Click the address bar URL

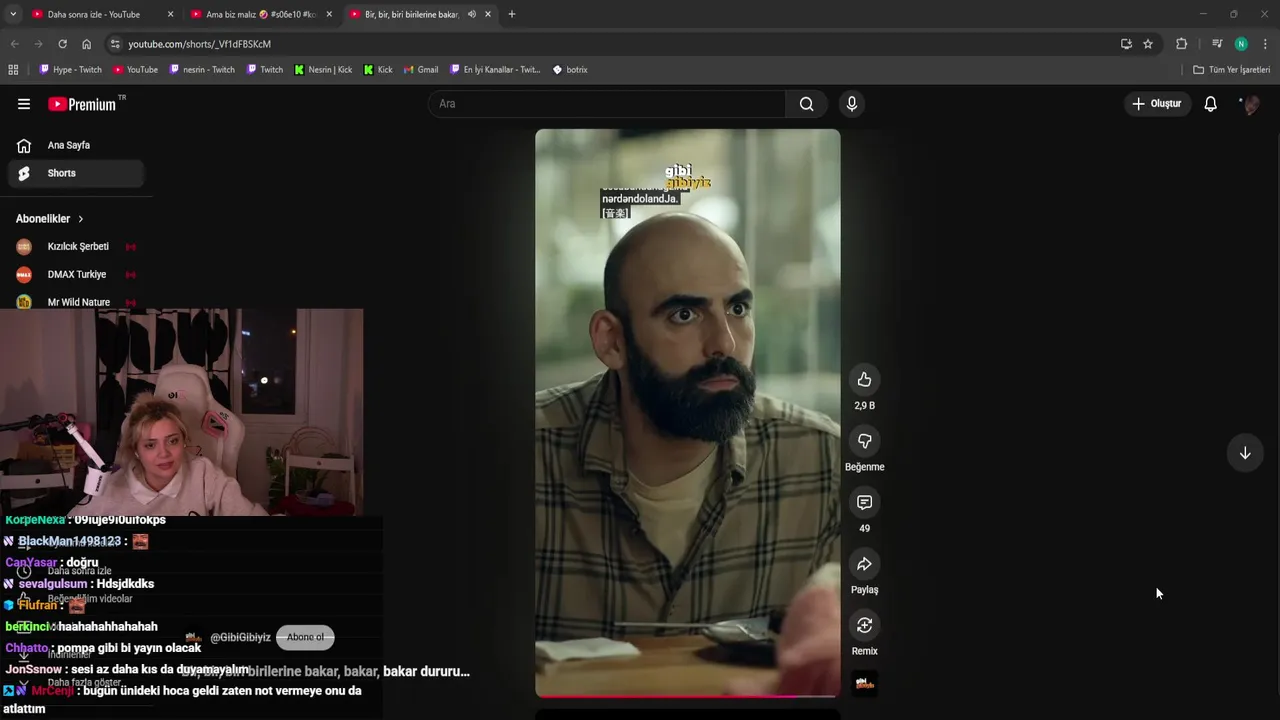coord(199,44)
